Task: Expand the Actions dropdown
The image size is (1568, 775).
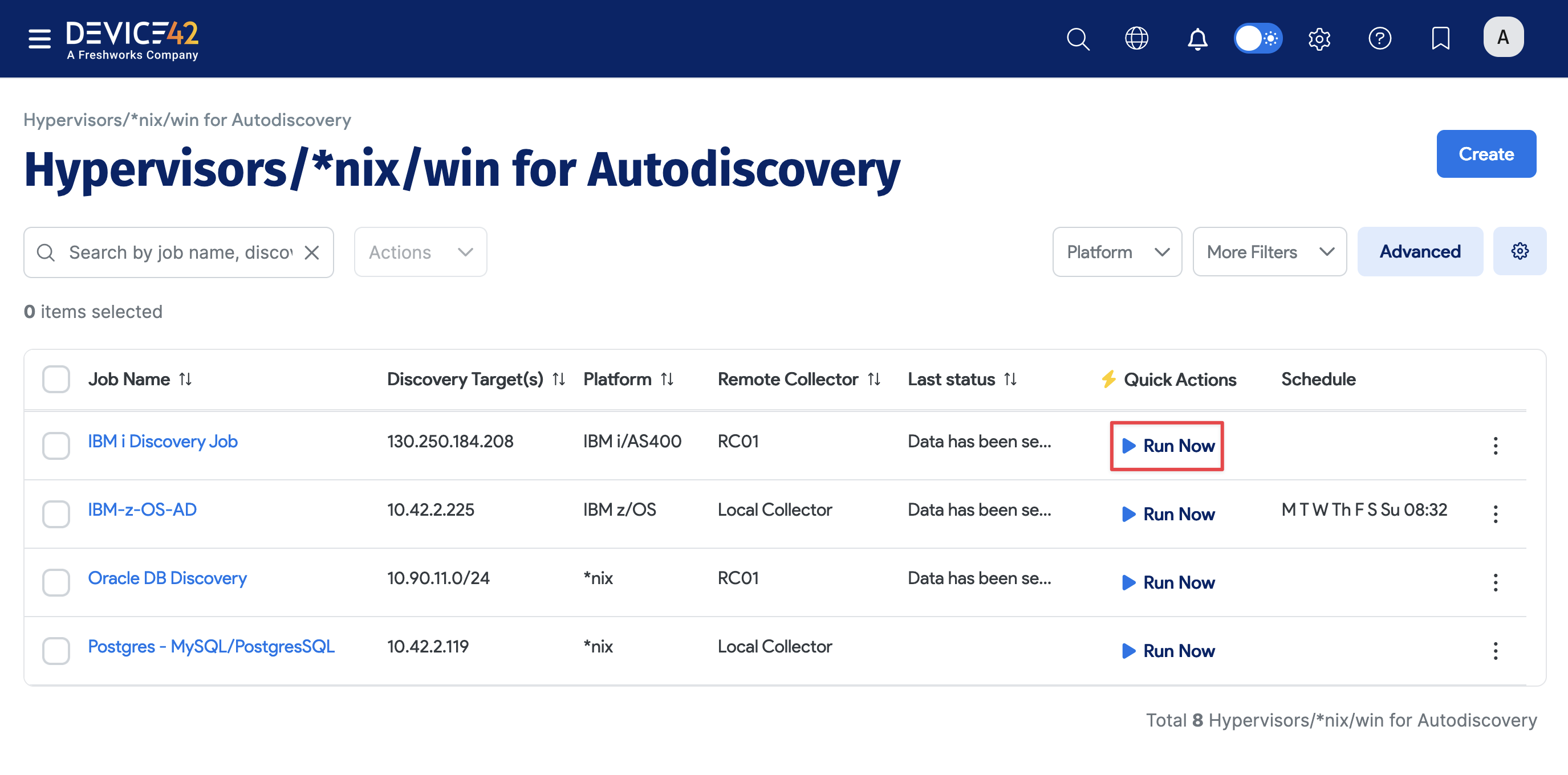Action: coord(420,251)
